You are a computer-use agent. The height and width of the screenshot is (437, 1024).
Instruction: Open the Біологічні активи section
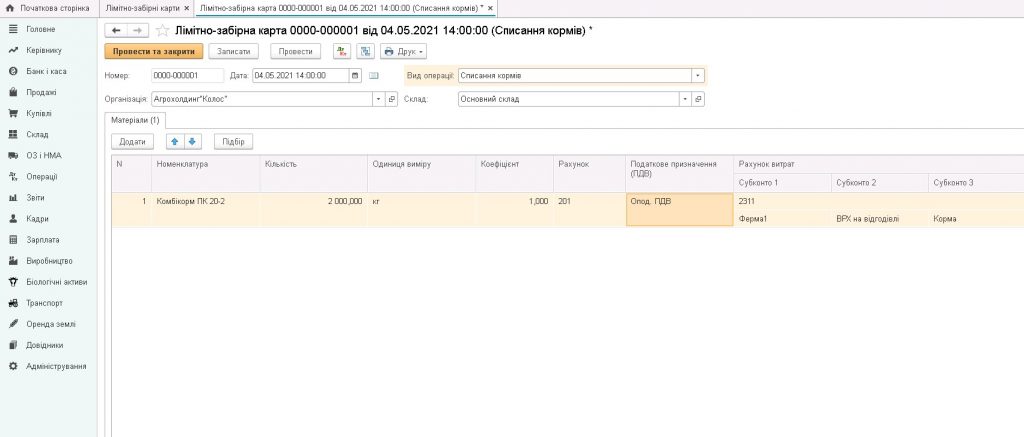pyautogui.click(x=62, y=282)
